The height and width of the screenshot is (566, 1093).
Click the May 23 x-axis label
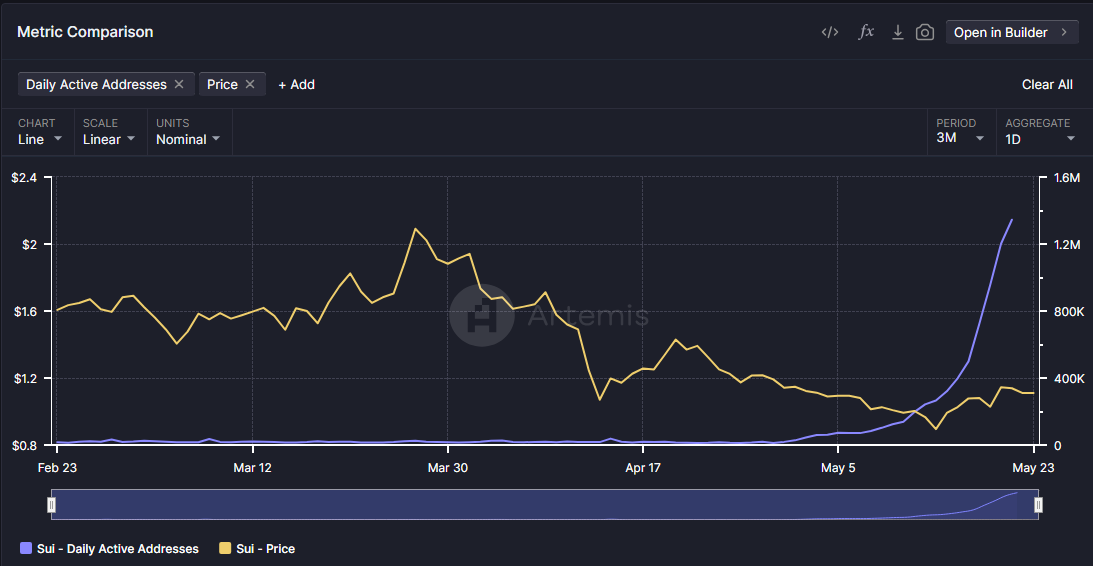click(1034, 468)
